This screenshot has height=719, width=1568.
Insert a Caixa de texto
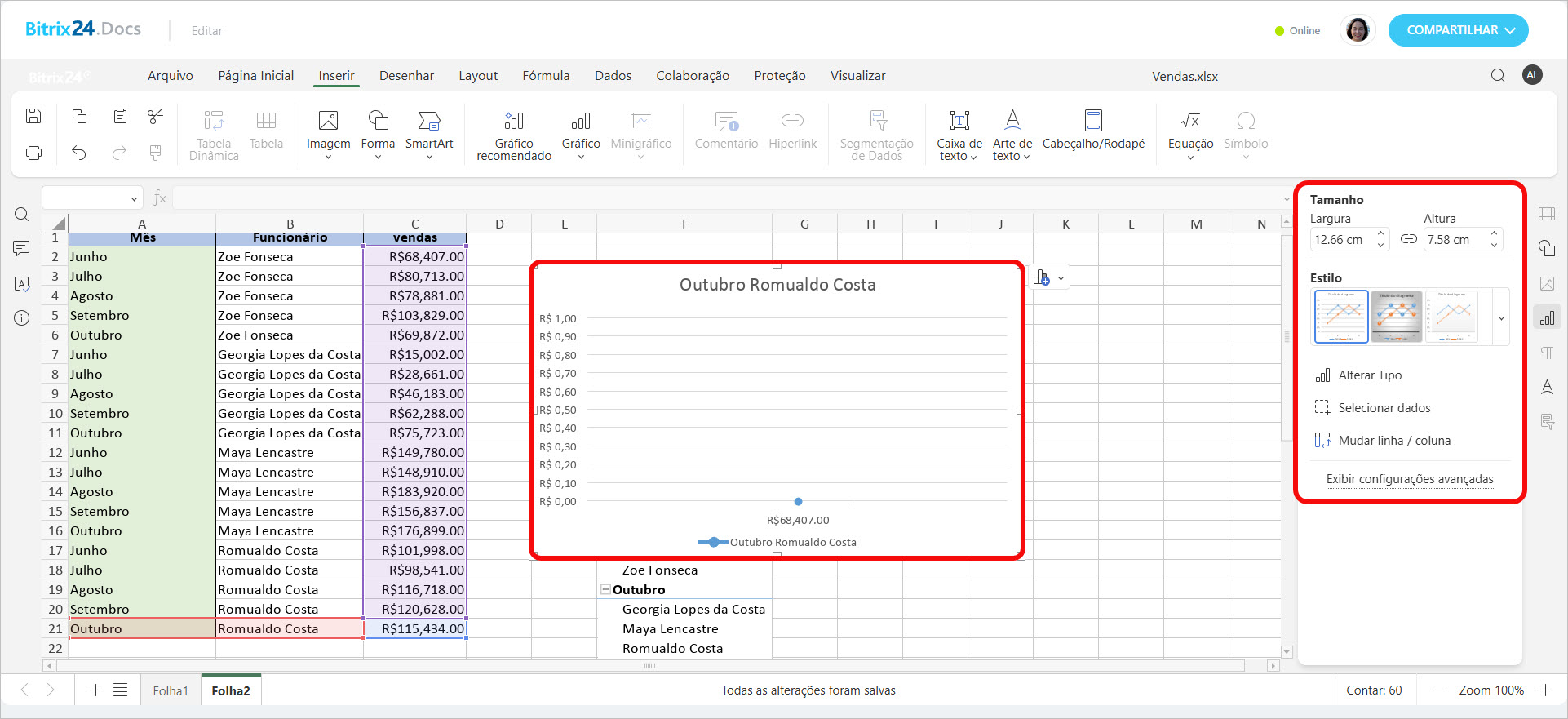point(959,135)
